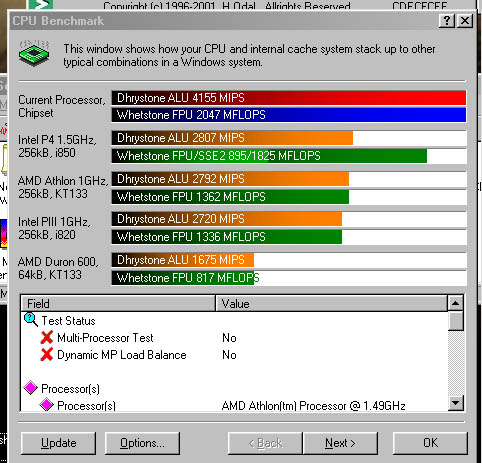The height and width of the screenshot is (463, 482).
Task: Click the AMD Athlon 1GHz label
Action: point(63,187)
